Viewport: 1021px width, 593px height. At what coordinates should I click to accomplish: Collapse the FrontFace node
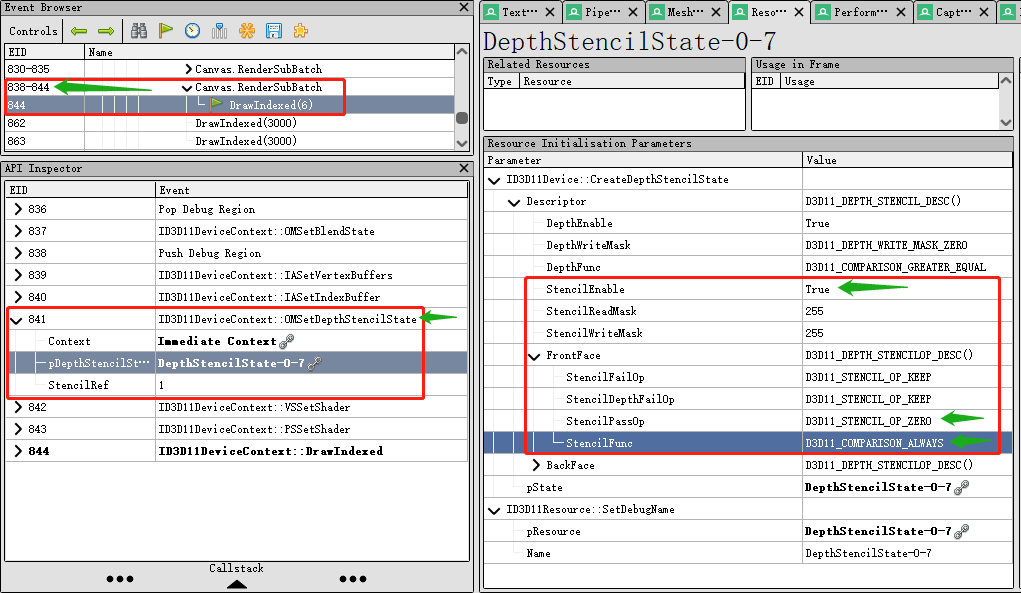pyautogui.click(x=534, y=356)
